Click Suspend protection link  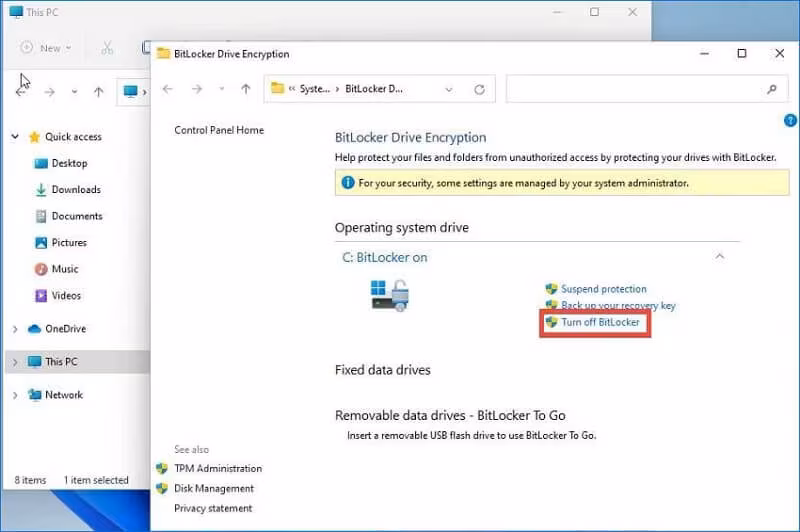point(604,289)
